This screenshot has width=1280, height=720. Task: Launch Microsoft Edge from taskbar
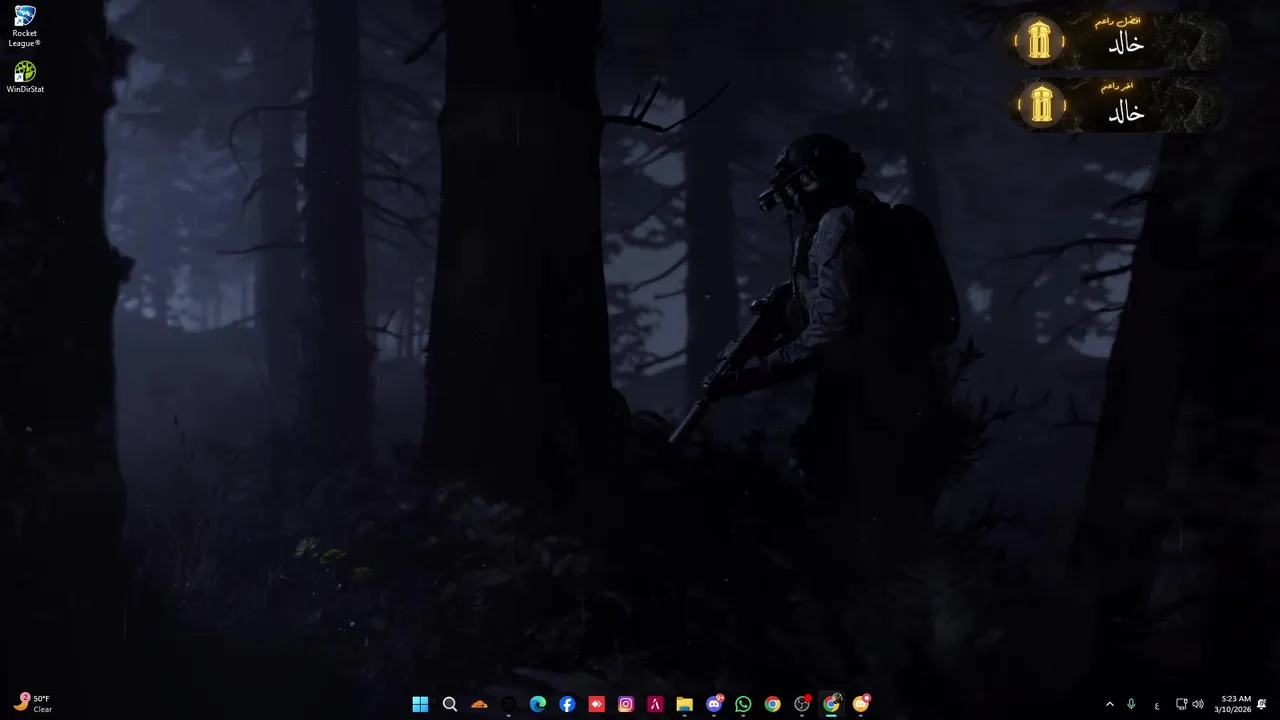point(538,704)
